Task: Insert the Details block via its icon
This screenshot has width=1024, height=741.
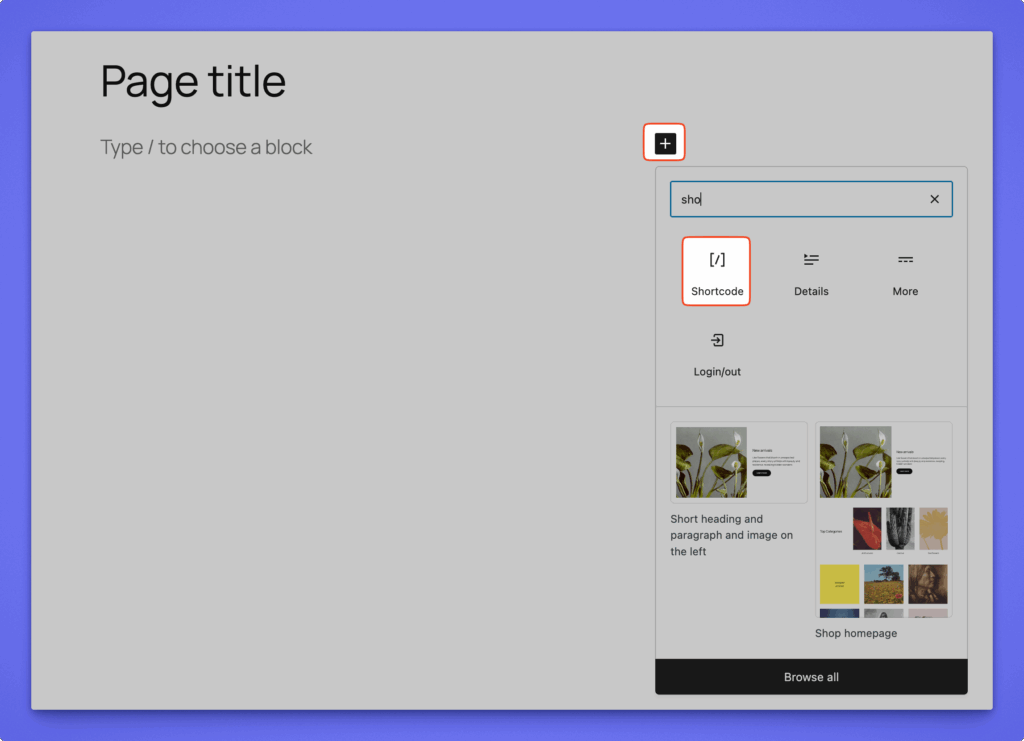Action: [811, 260]
